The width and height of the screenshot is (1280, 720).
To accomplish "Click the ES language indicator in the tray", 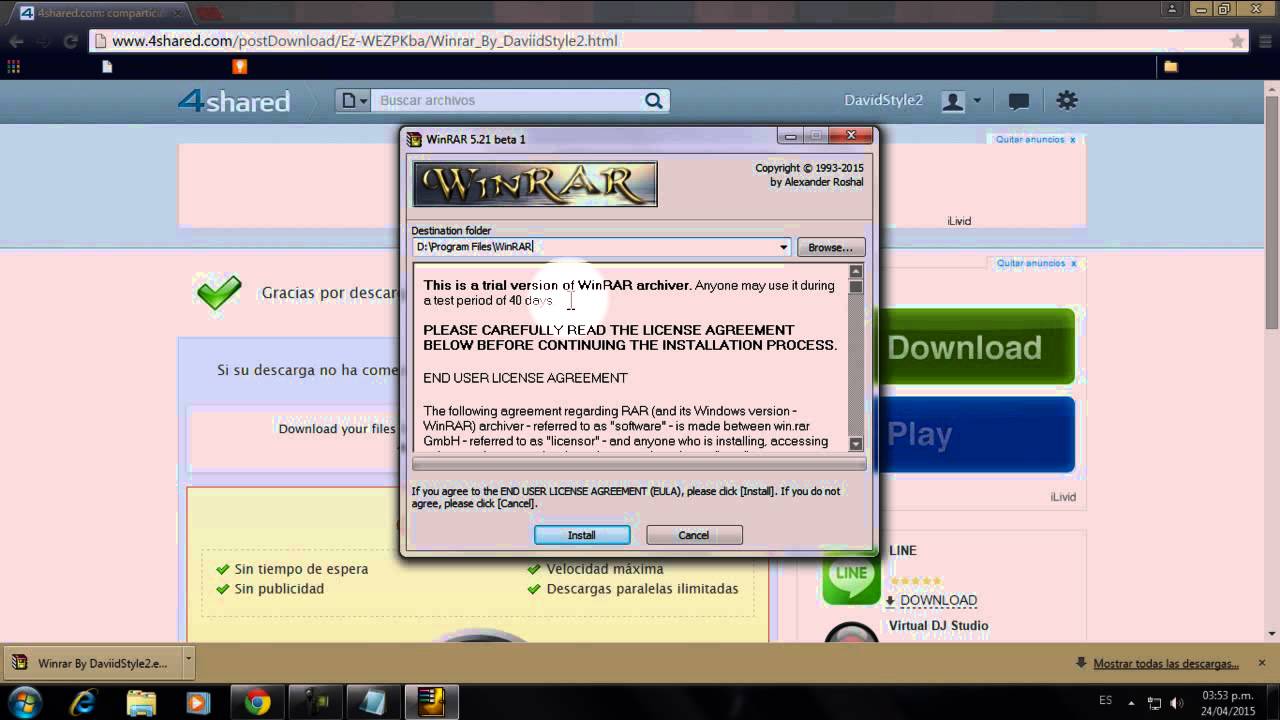I will pyautogui.click(x=1106, y=702).
